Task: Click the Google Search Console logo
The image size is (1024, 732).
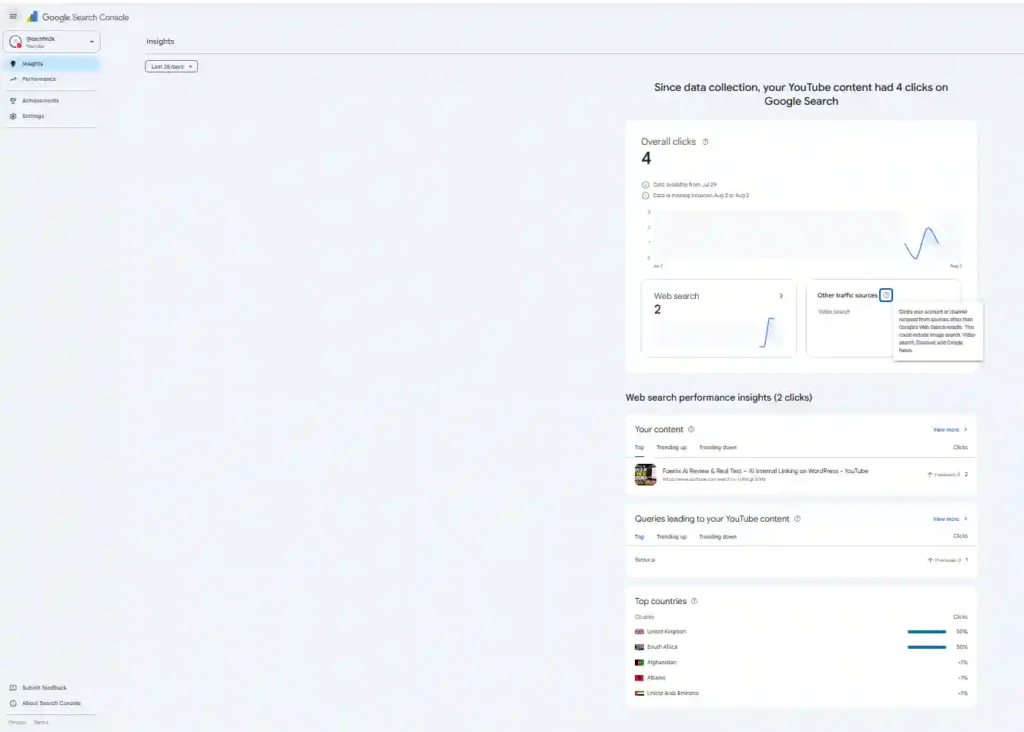Action: tap(78, 17)
